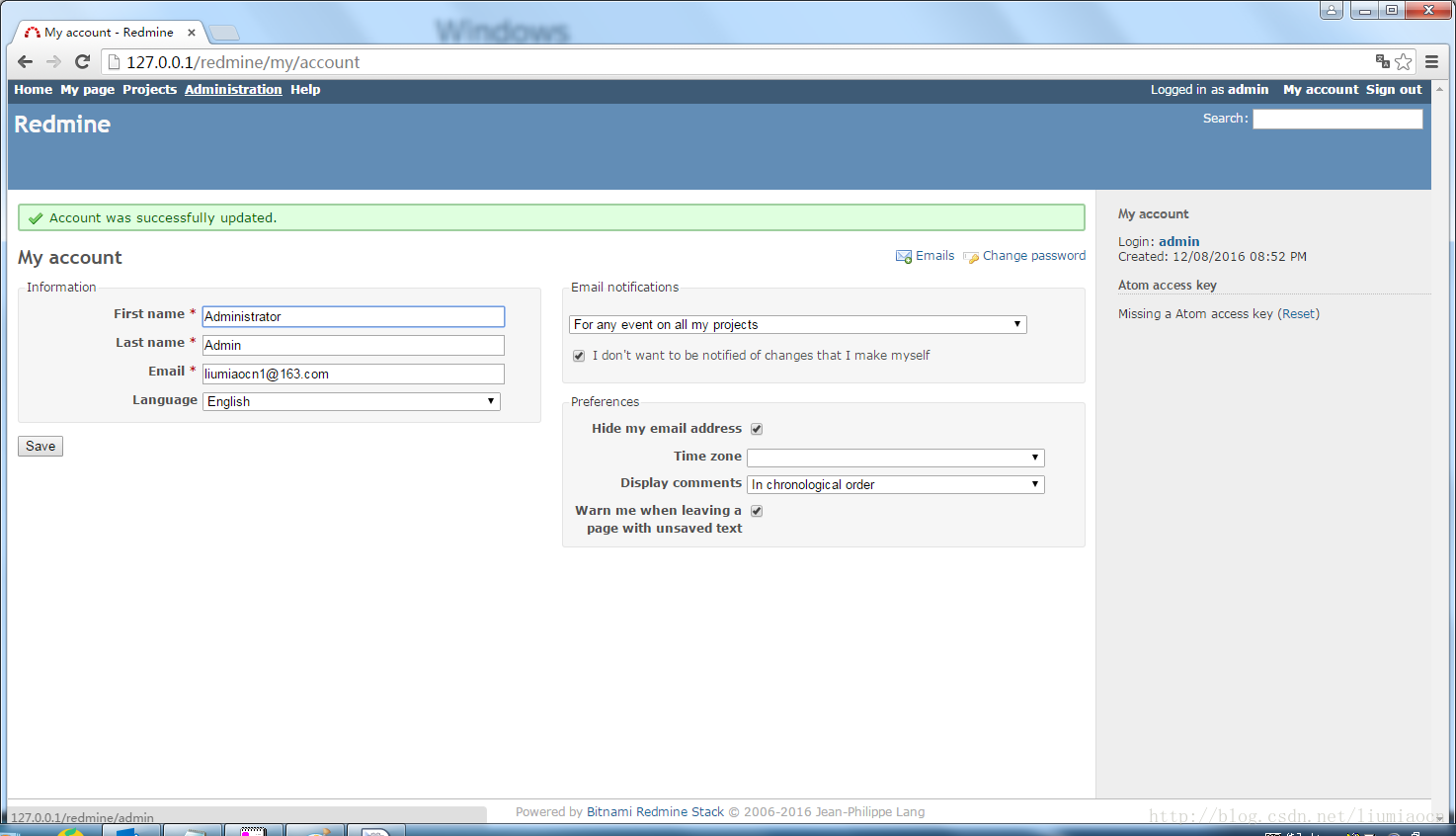
Task: Open the Time zone dropdown
Action: click(896, 458)
